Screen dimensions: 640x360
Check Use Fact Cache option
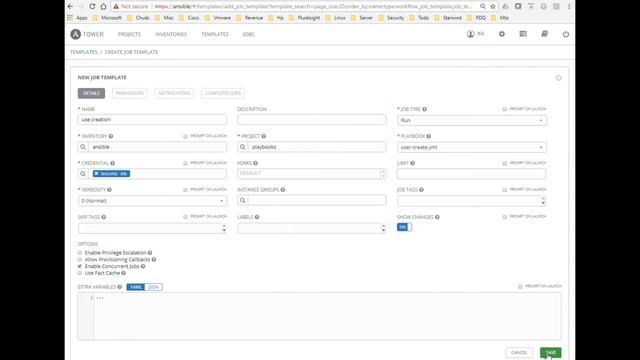point(80,273)
